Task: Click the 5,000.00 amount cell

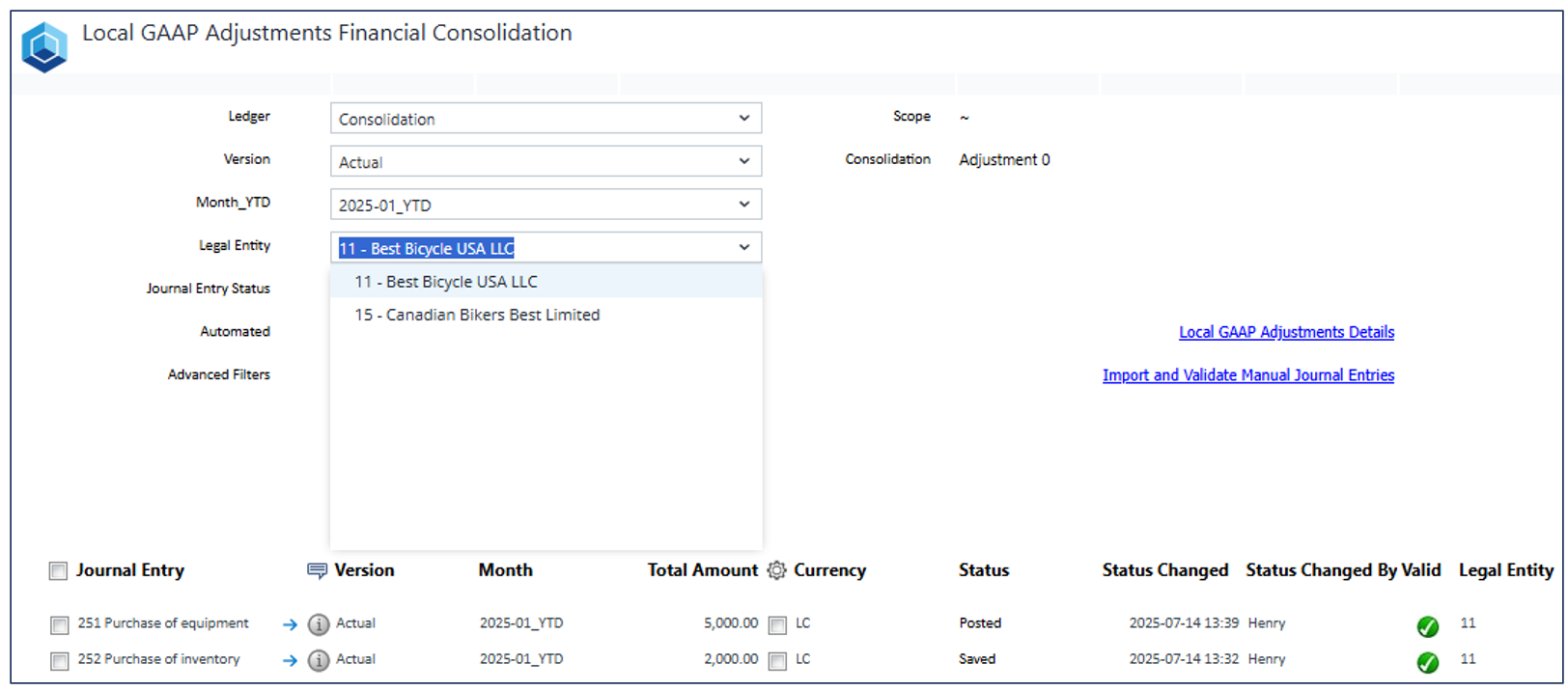Action: click(731, 623)
